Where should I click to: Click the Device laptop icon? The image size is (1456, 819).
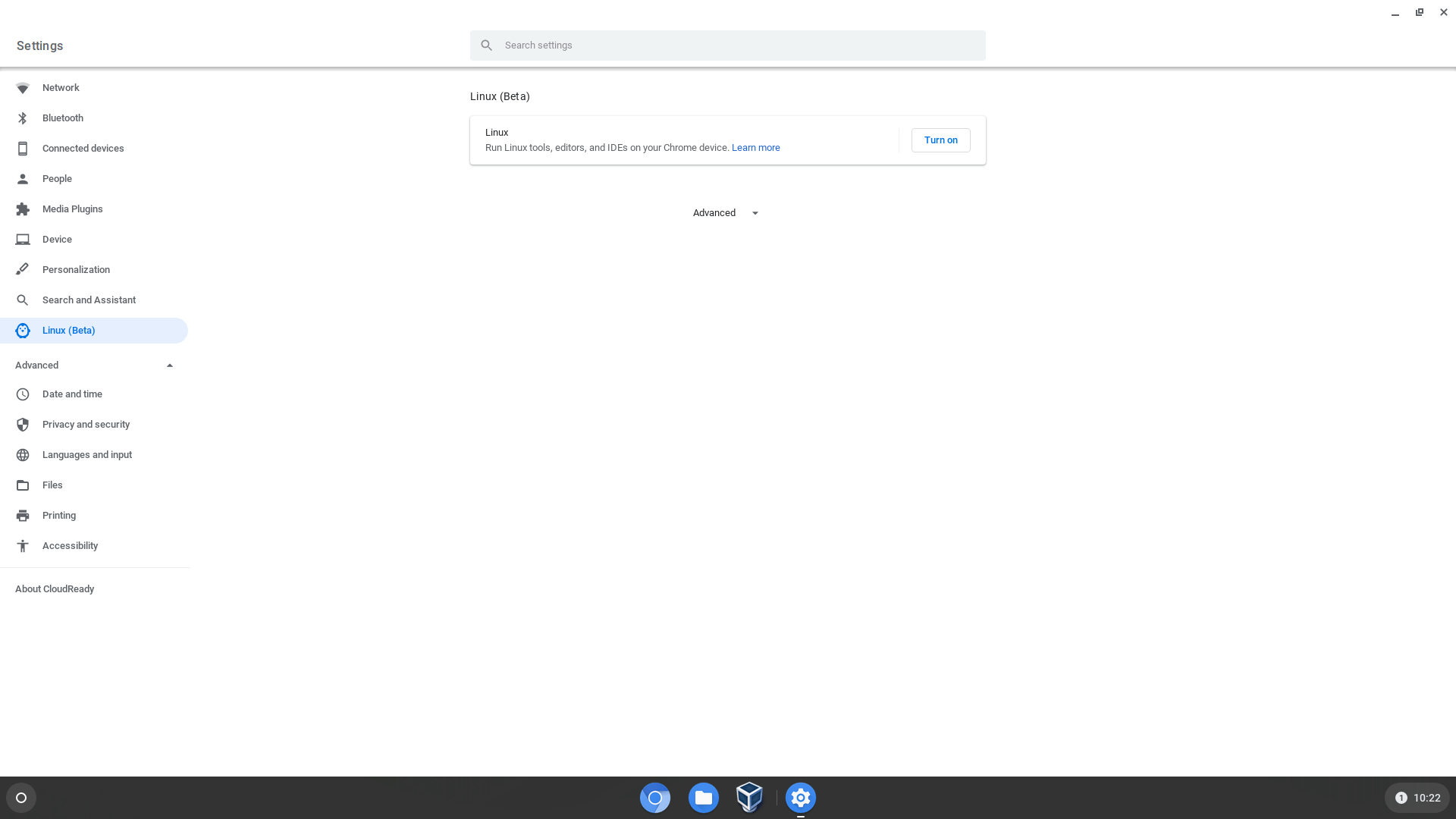click(x=23, y=240)
